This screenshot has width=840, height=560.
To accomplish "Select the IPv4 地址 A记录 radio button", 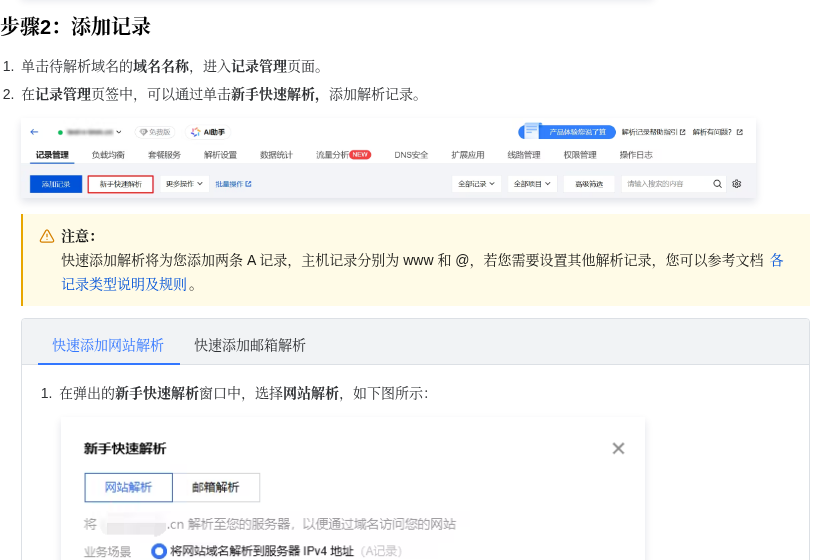I will click(x=159, y=551).
